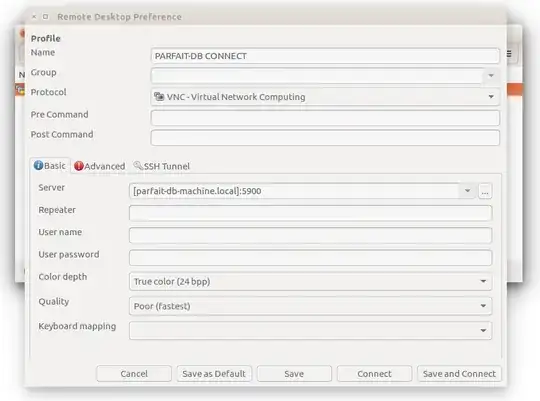
Task: Open the Keyboard mapping dropdown
Action: (x=310, y=330)
